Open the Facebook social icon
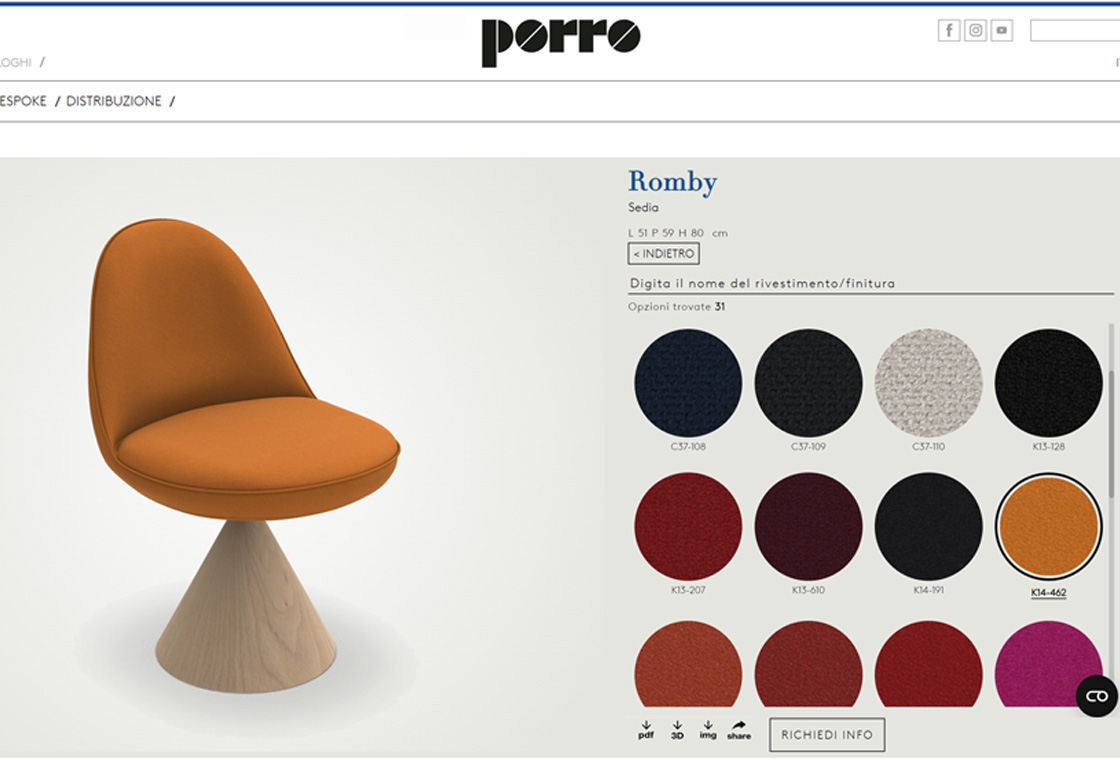 (949, 30)
